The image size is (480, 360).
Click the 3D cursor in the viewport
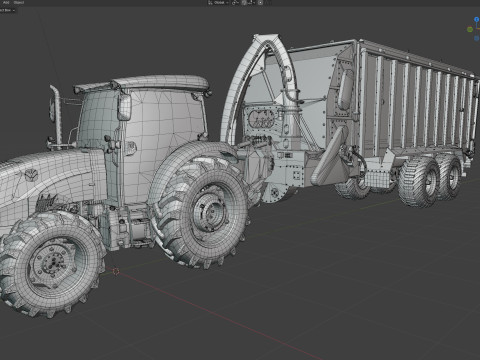point(116,271)
